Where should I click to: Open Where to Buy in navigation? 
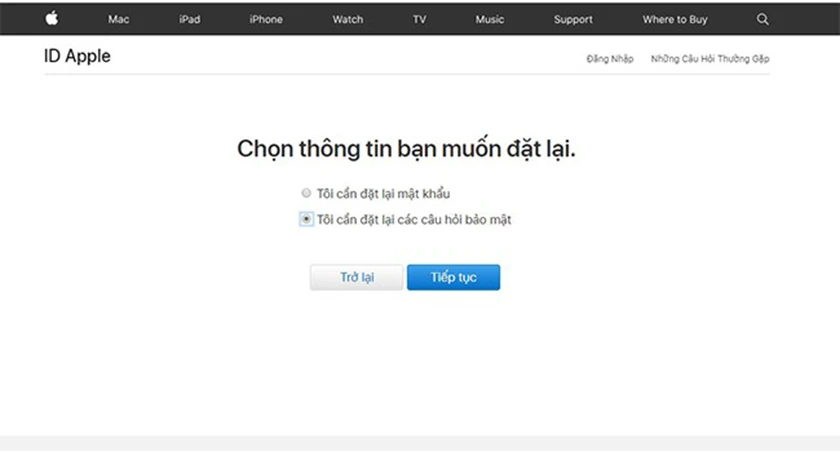[675, 19]
